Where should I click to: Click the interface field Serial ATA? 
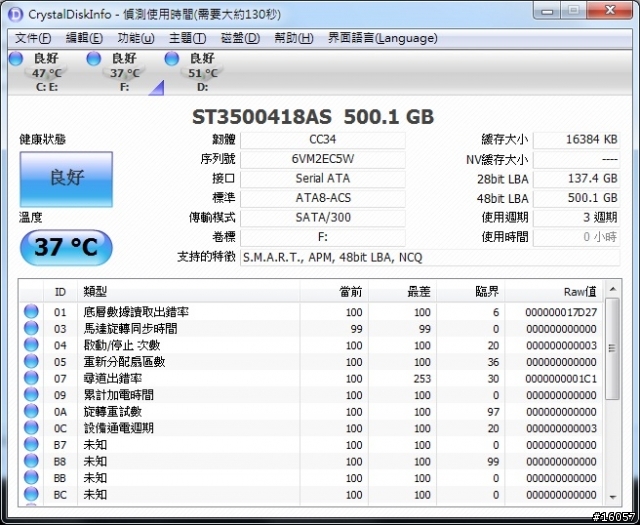click(x=322, y=179)
